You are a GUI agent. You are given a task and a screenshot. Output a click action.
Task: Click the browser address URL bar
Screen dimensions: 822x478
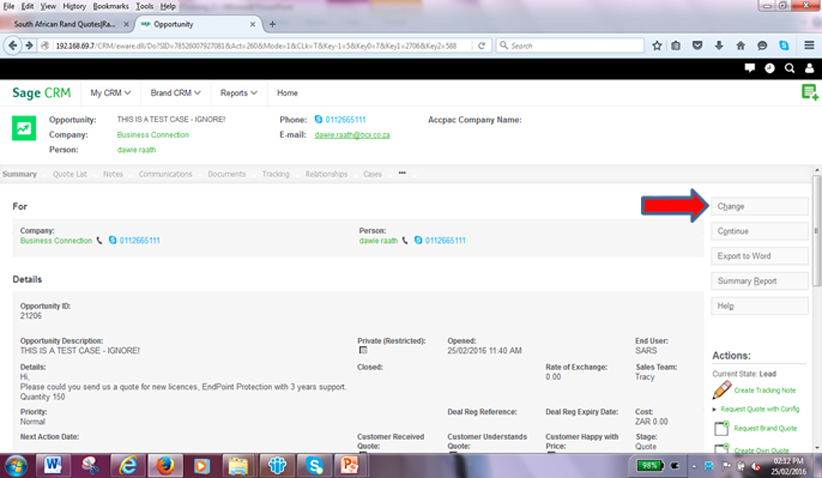click(x=257, y=46)
